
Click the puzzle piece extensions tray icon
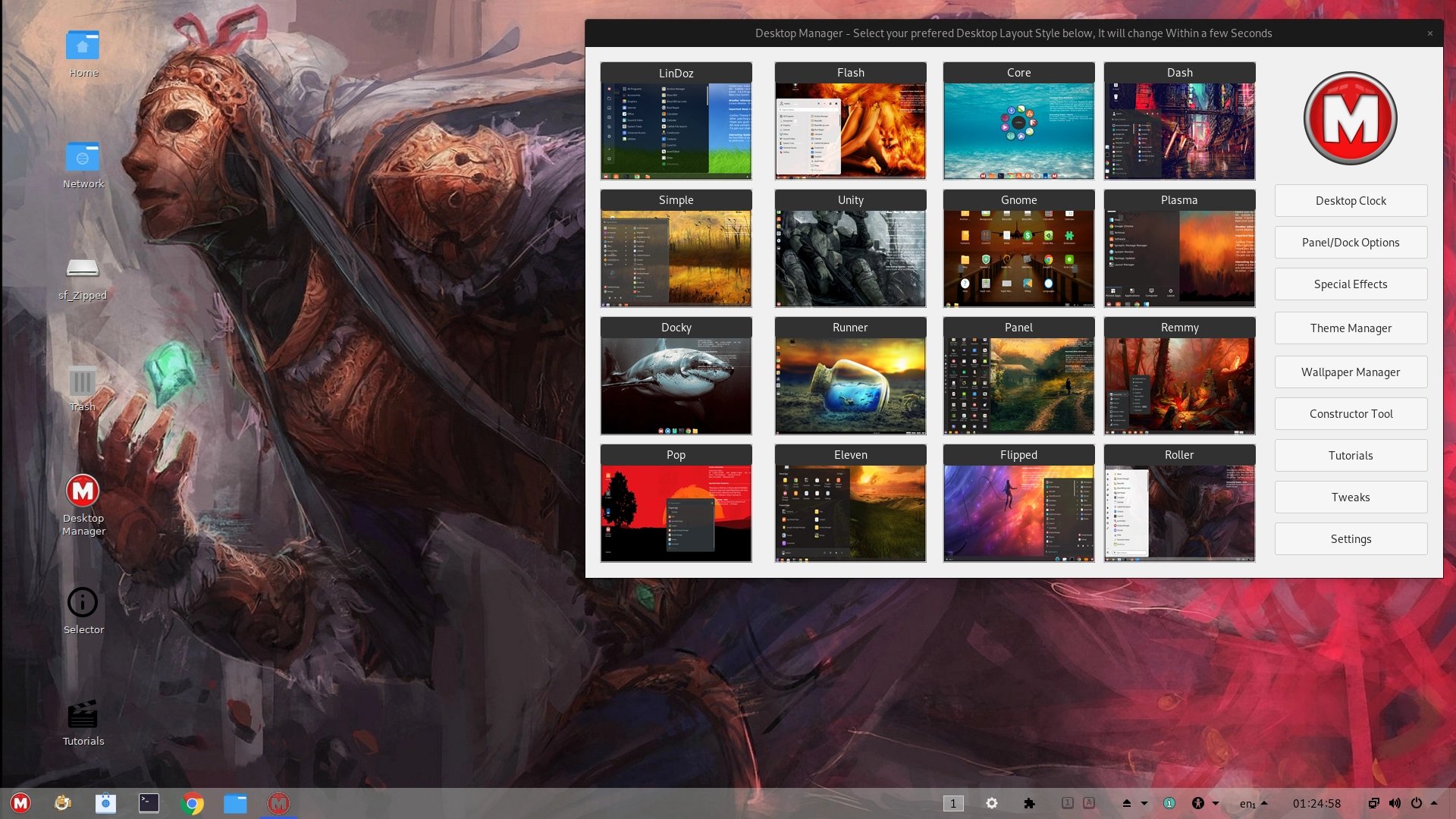pyautogui.click(x=1029, y=803)
